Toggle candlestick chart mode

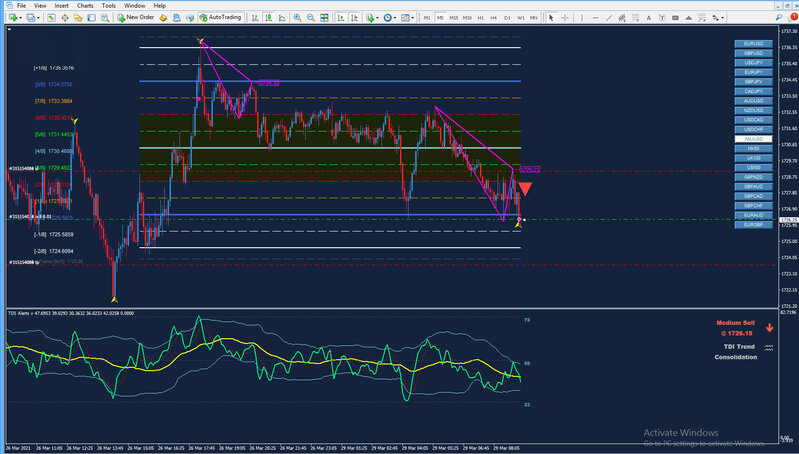[268, 17]
